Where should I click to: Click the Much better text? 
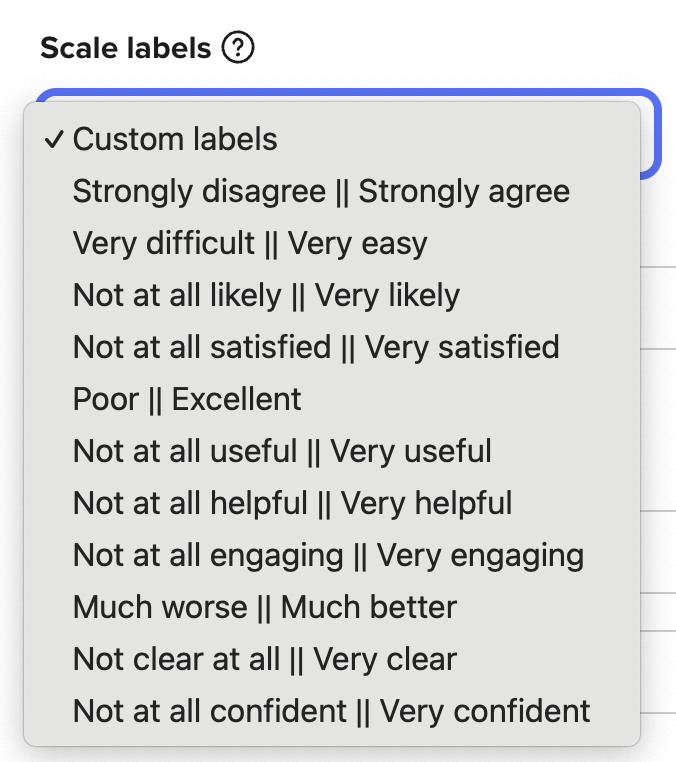pyautogui.click(x=369, y=607)
